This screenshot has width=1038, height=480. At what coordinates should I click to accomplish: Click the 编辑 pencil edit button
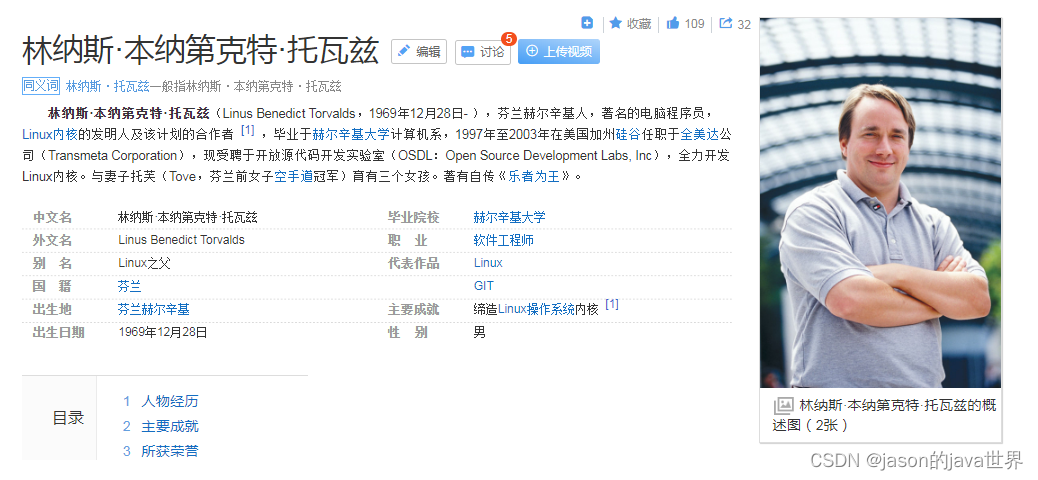[418, 52]
